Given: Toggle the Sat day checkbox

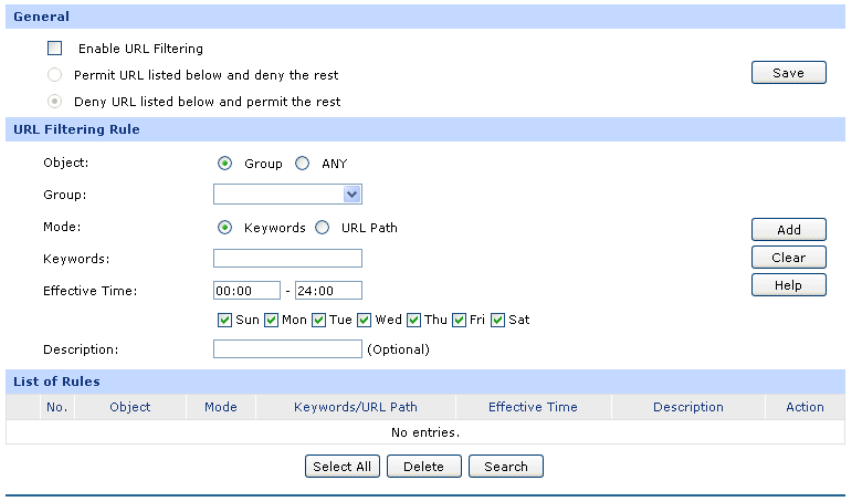Looking at the screenshot, I should [500, 320].
